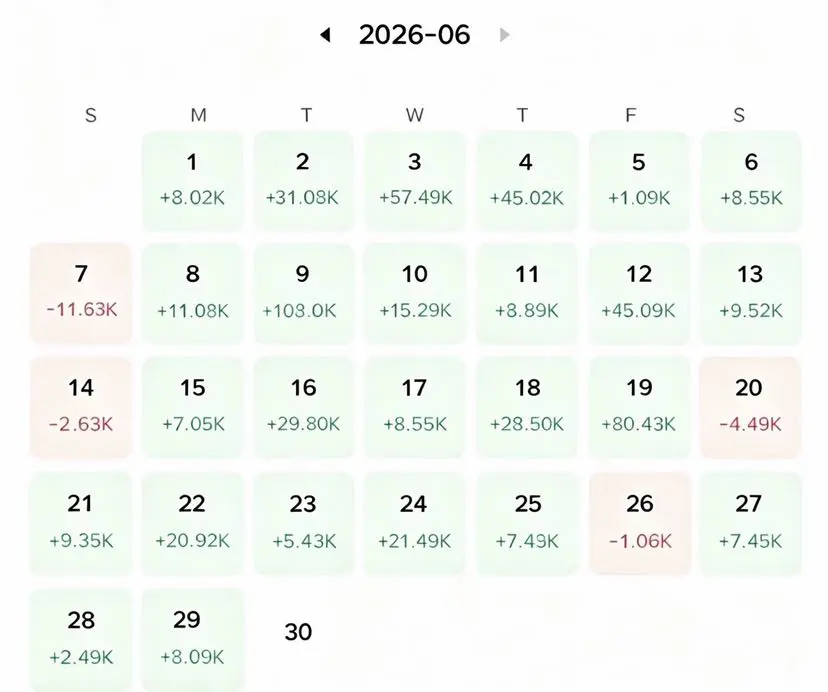This screenshot has width=828, height=692.
Task: Select June 1 showing +8.02K
Action: tap(192, 181)
